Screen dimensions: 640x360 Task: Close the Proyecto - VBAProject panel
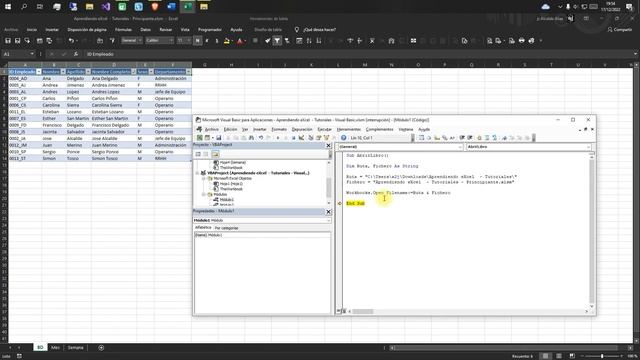329,145
